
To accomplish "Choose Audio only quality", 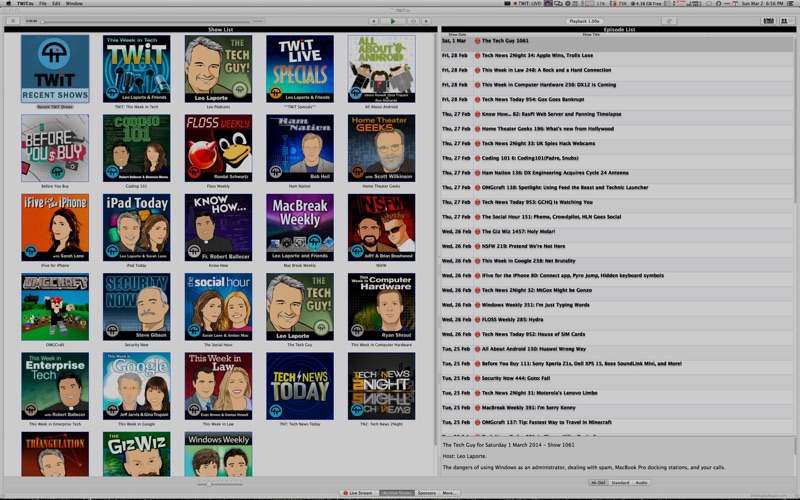I will [x=641, y=483].
